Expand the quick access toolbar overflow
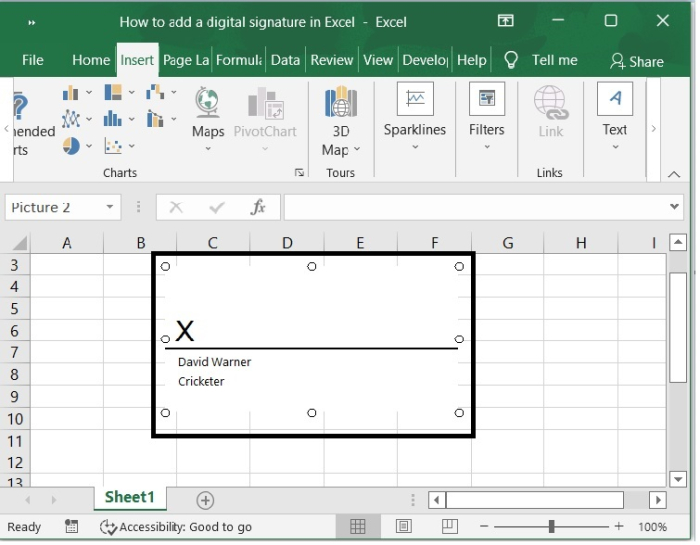This screenshot has width=700, height=545. tap(31, 22)
